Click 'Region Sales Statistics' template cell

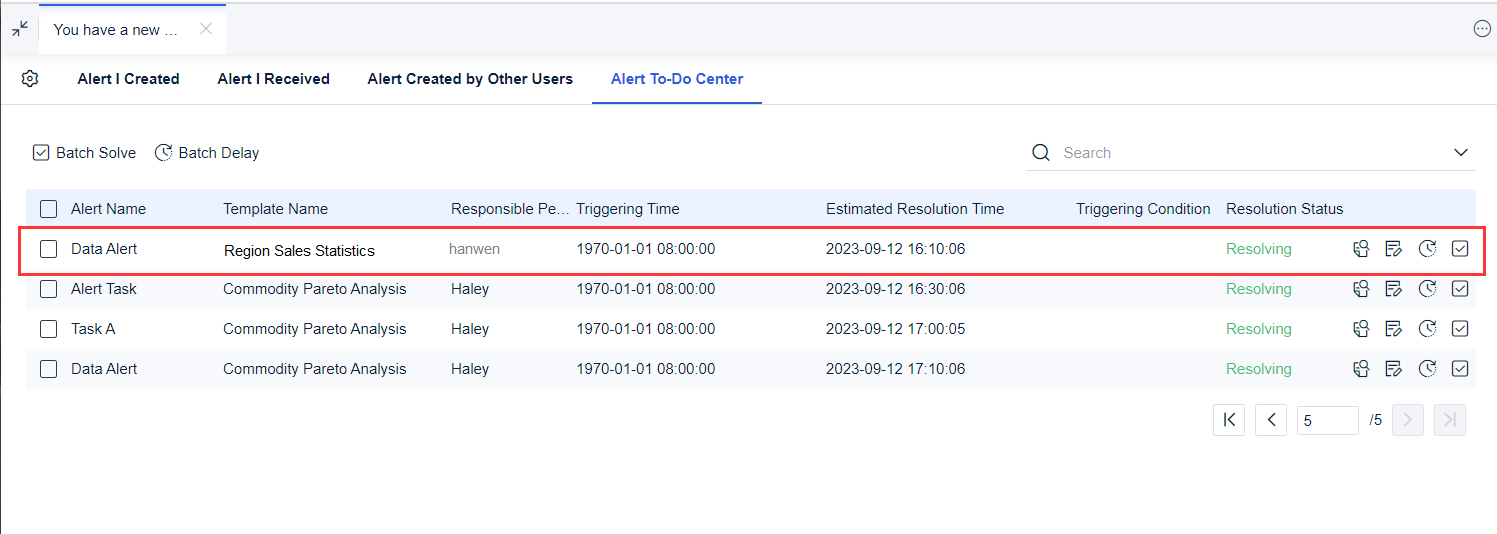coord(299,250)
